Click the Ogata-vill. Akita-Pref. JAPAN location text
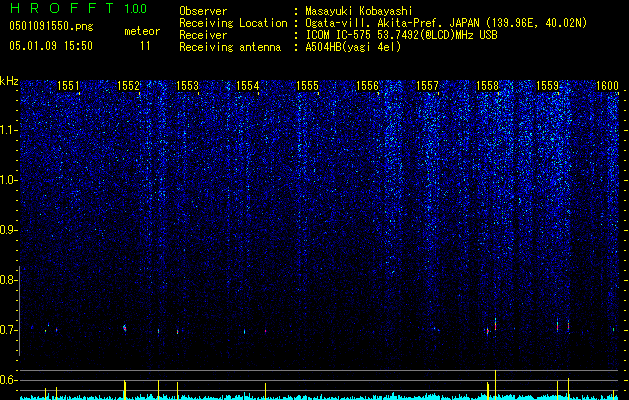This screenshot has width=629, height=400. point(446,23)
